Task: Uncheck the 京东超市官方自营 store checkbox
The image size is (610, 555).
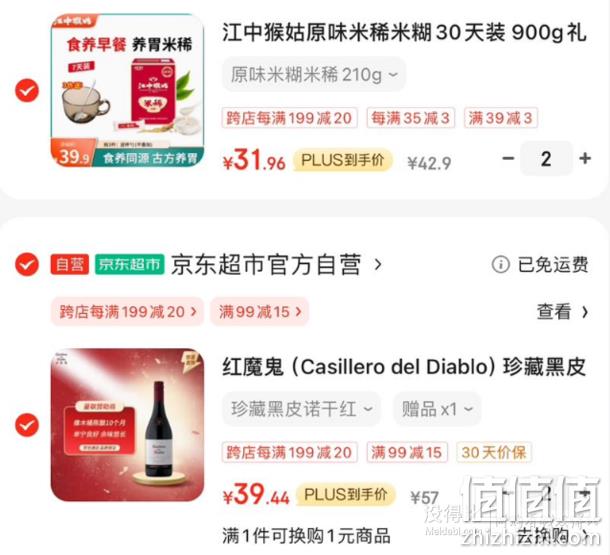Action: (x=27, y=264)
